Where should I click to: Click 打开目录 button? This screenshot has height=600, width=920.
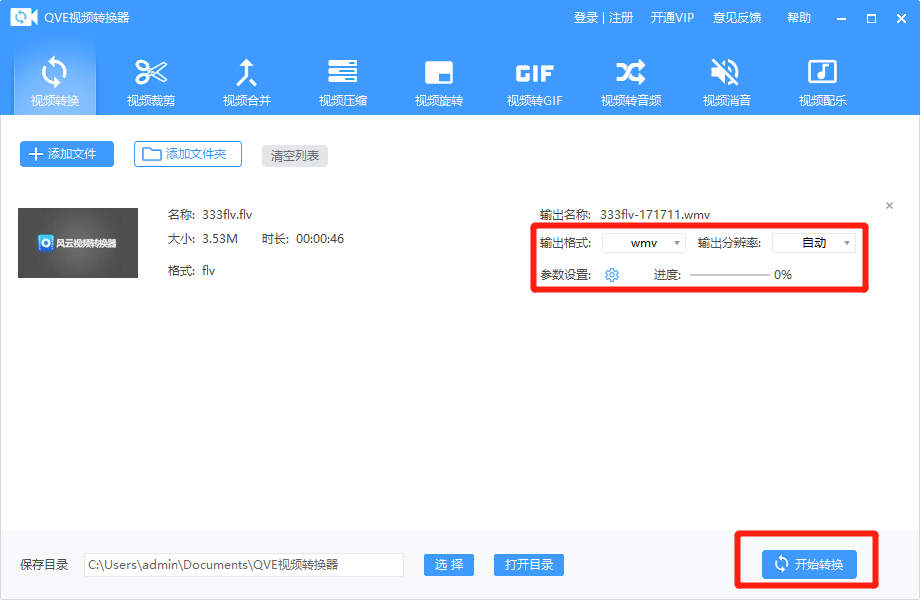(529, 565)
